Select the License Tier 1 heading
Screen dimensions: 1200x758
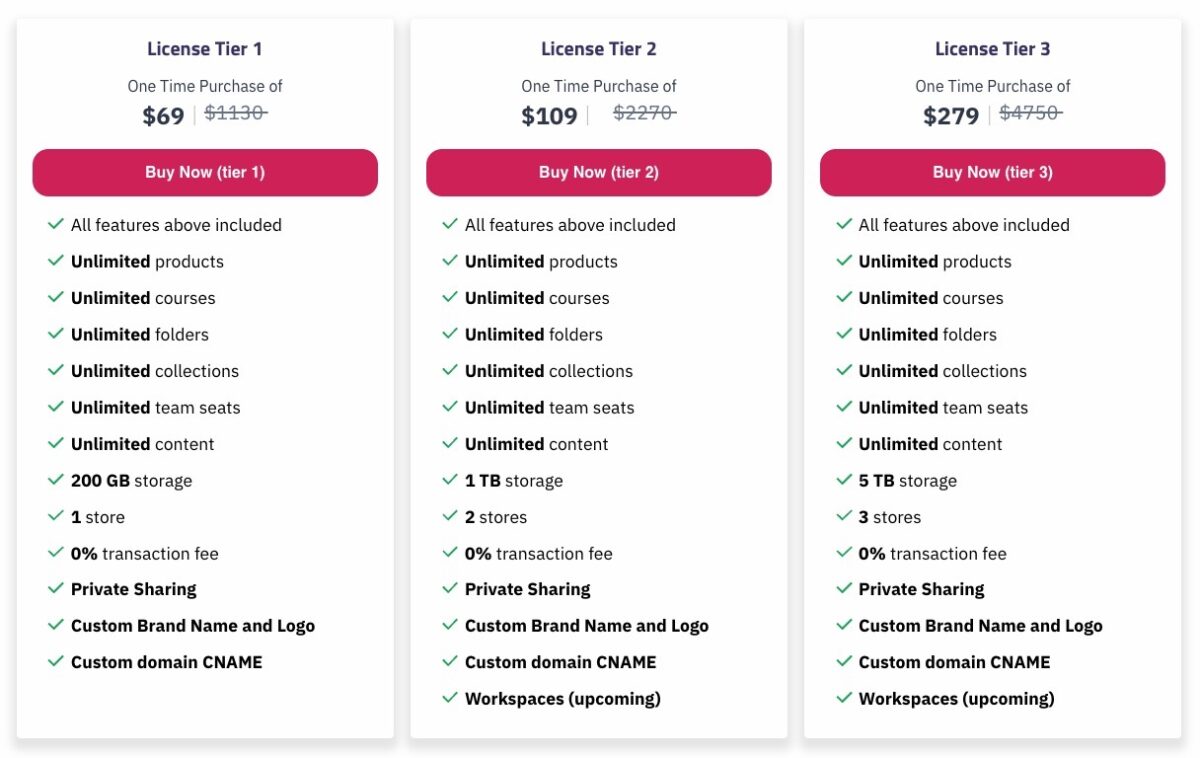coord(205,49)
